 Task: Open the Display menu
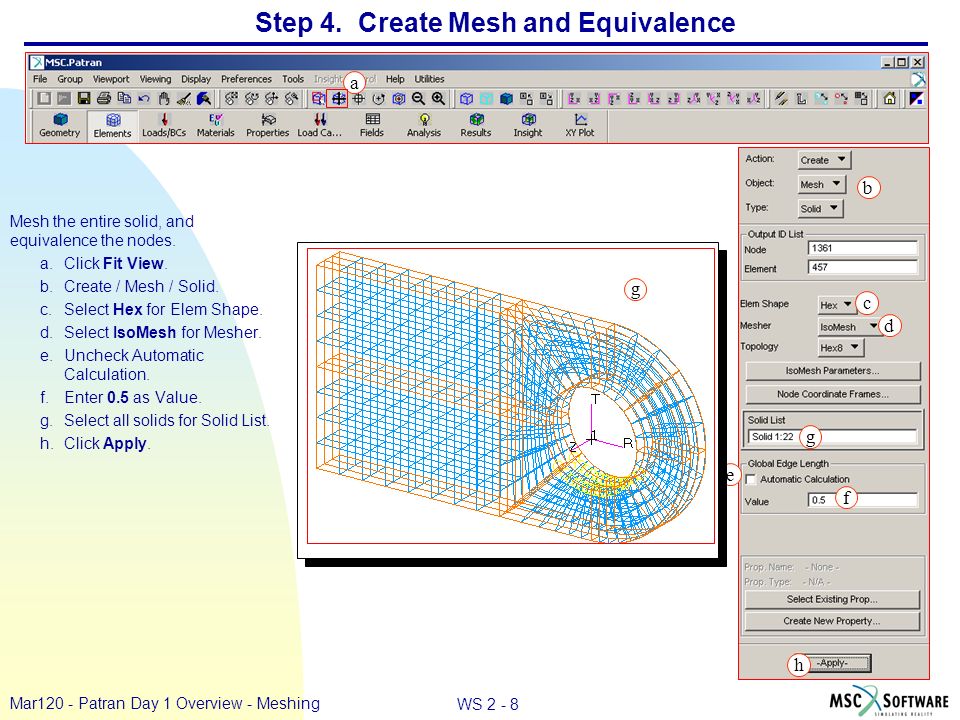[x=196, y=79]
